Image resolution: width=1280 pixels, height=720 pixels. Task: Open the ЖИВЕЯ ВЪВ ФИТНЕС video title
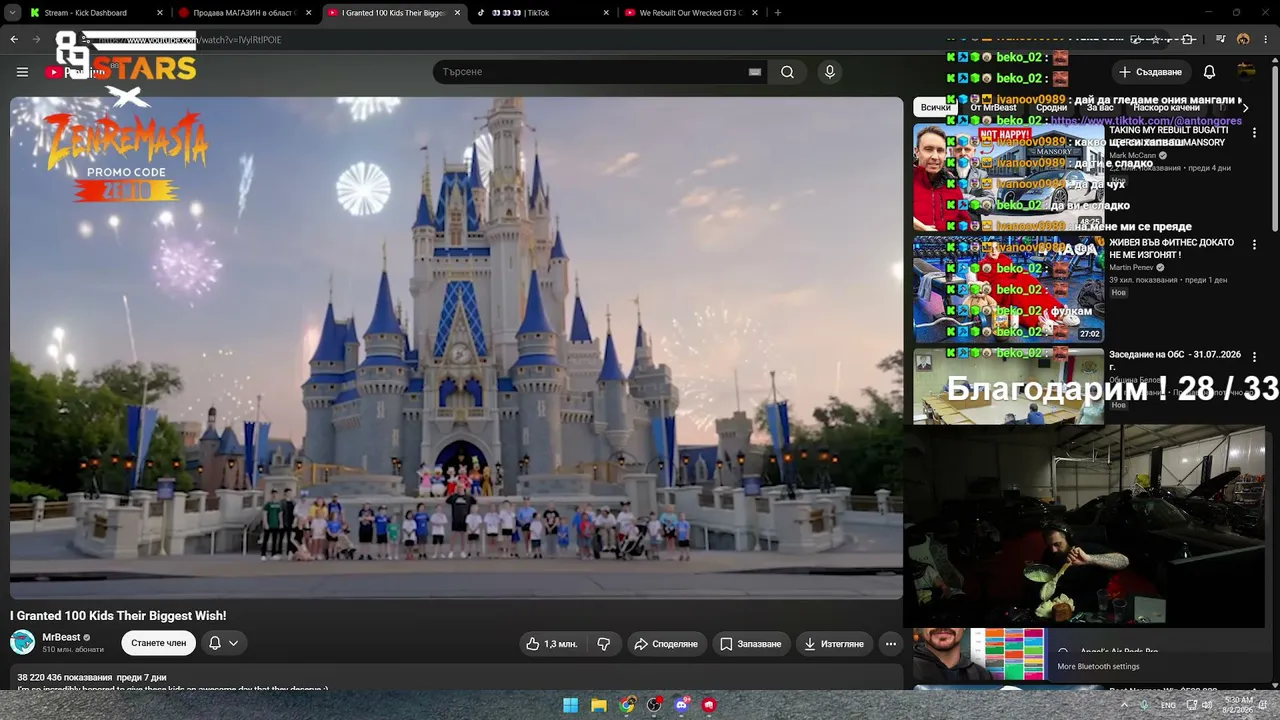(x=1171, y=249)
